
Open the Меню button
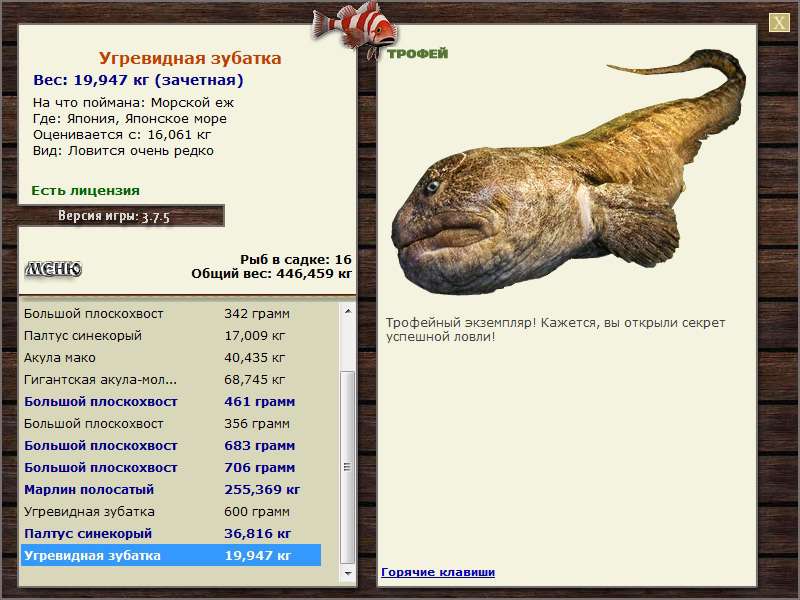pos(53,269)
